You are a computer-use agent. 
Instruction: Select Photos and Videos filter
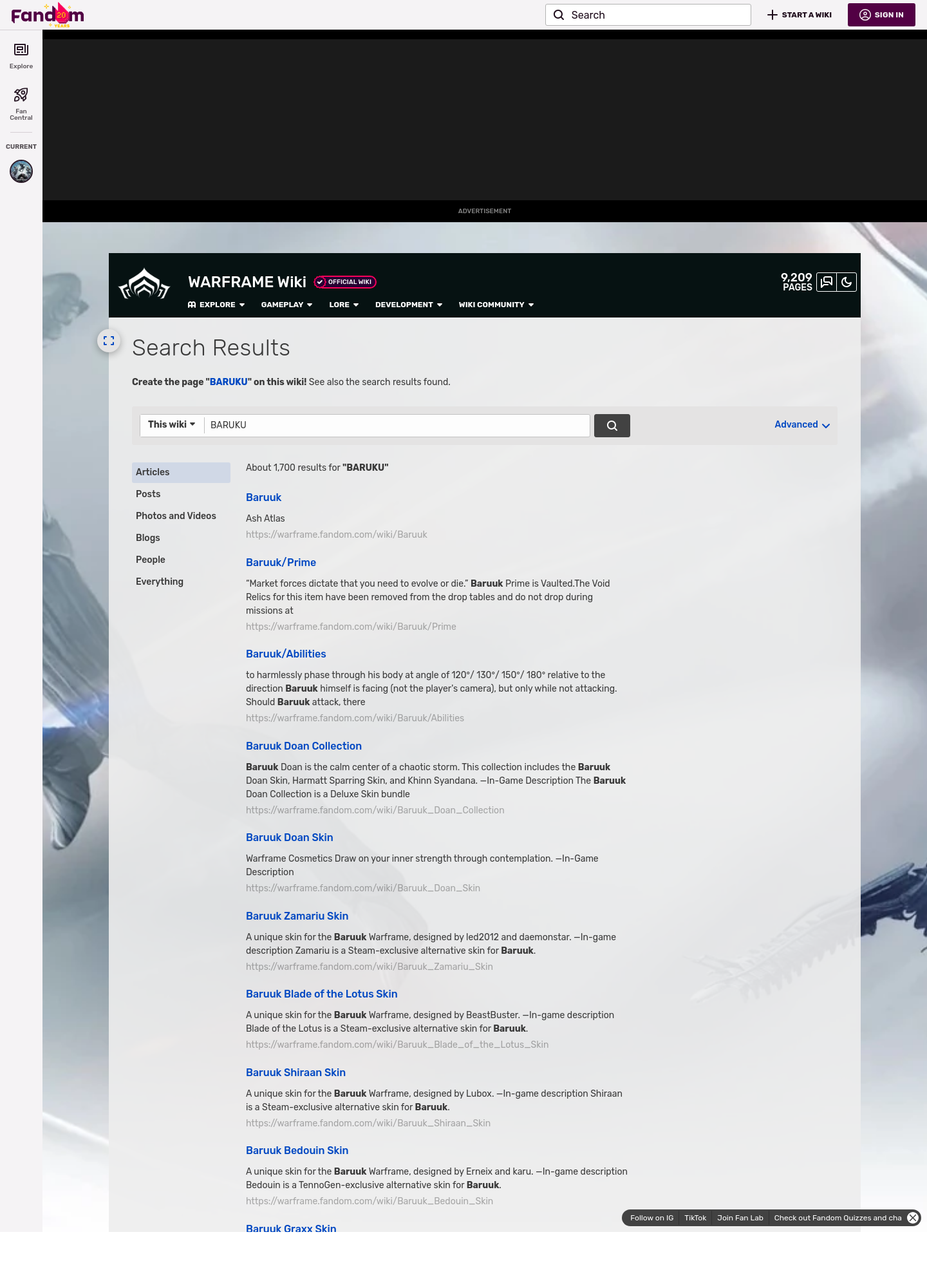click(181, 516)
